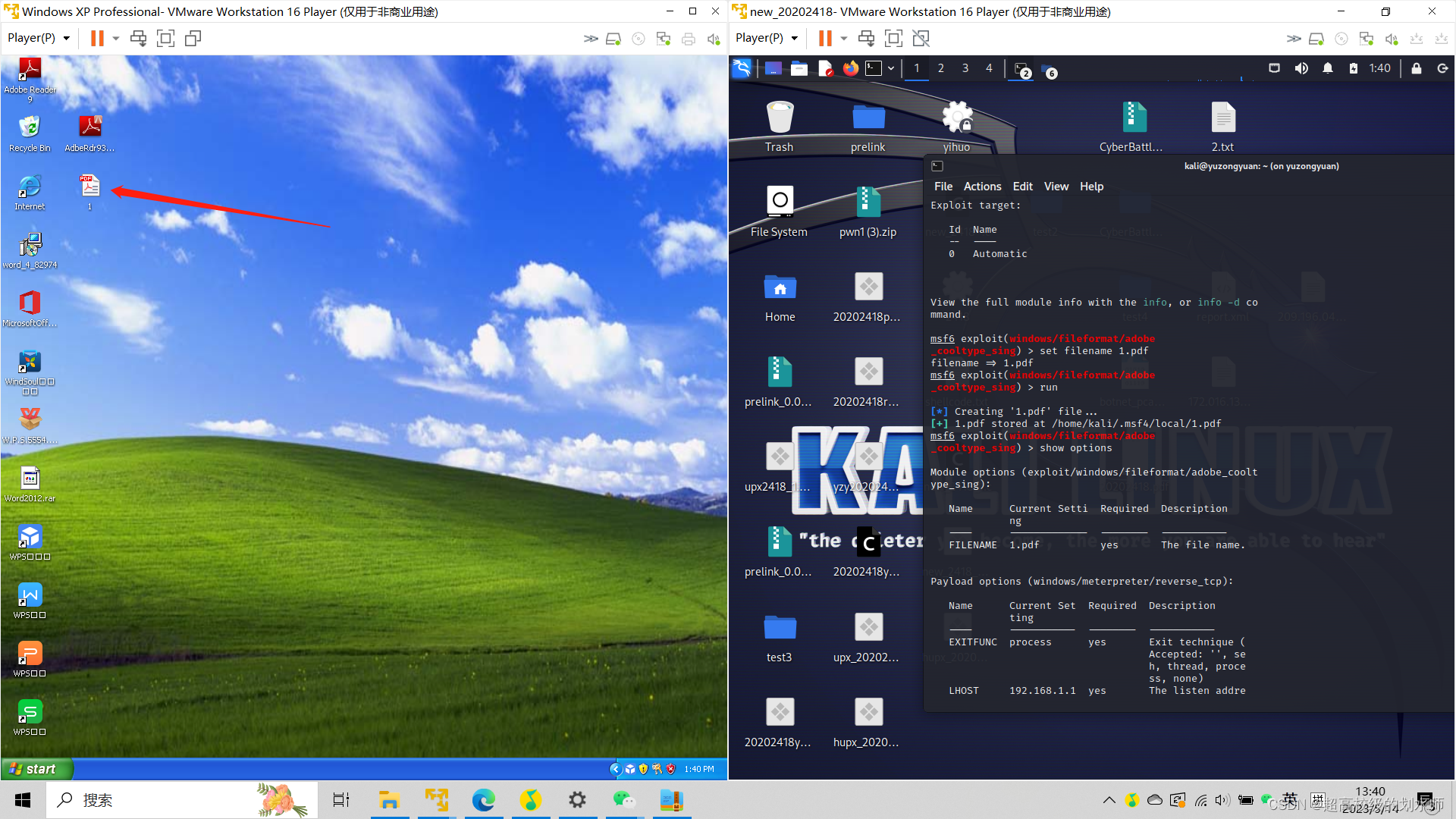Screen dimensions: 1456x819
Task: Enter full screen mode for XP VM
Action: pos(165,38)
